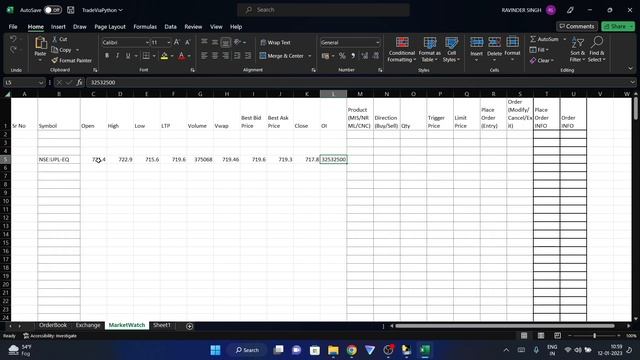Click the Borders icon
640x360 pixels.
point(146,56)
